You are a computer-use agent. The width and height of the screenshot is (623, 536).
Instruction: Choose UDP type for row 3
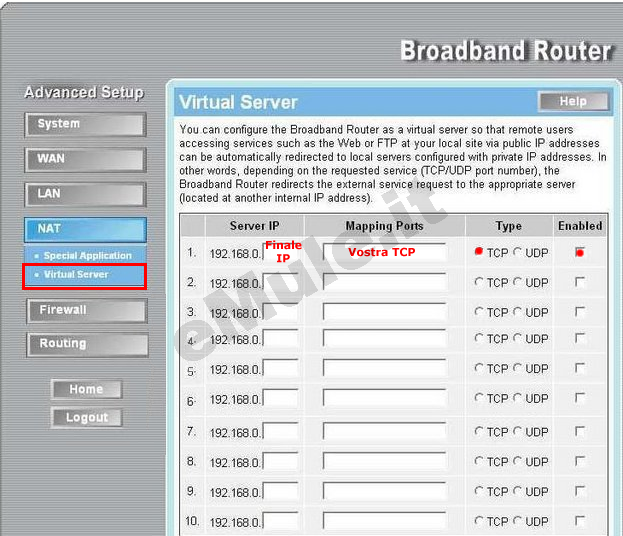[x=519, y=312]
